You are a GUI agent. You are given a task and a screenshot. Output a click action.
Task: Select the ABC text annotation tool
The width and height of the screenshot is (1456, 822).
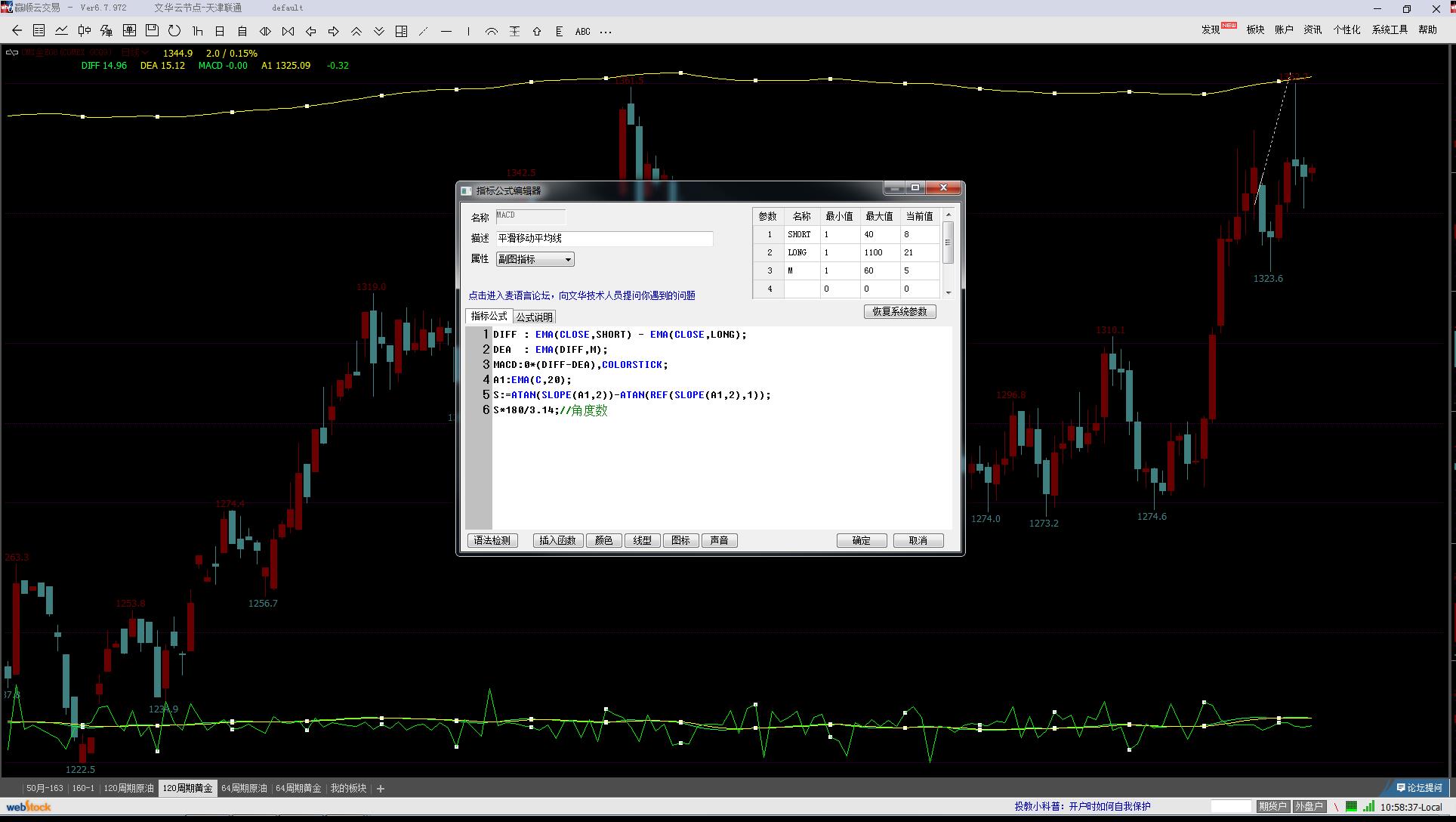(x=582, y=32)
